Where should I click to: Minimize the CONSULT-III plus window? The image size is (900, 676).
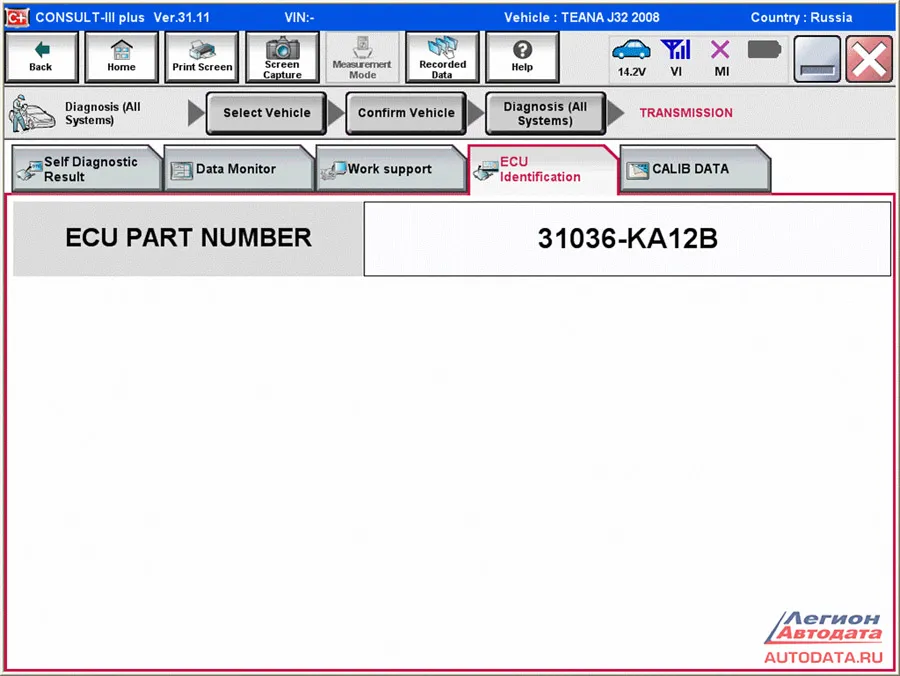click(817, 59)
